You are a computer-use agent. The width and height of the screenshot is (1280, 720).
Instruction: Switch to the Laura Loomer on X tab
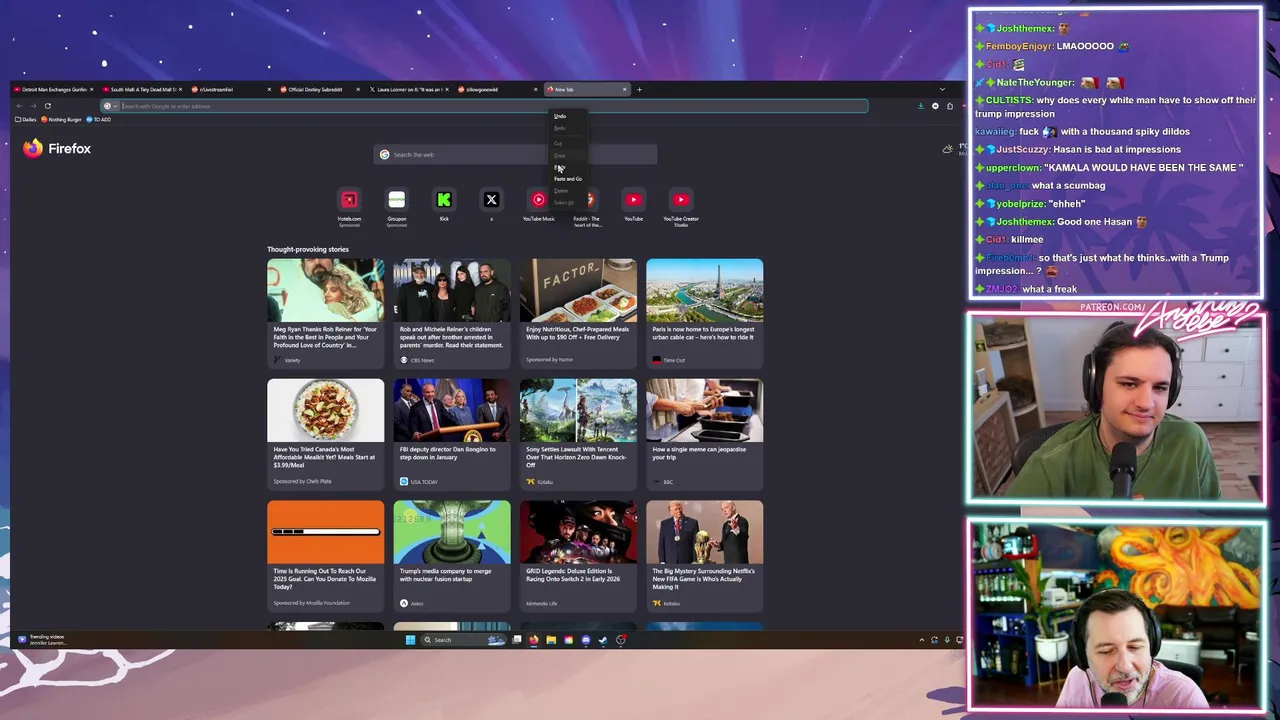point(406,89)
